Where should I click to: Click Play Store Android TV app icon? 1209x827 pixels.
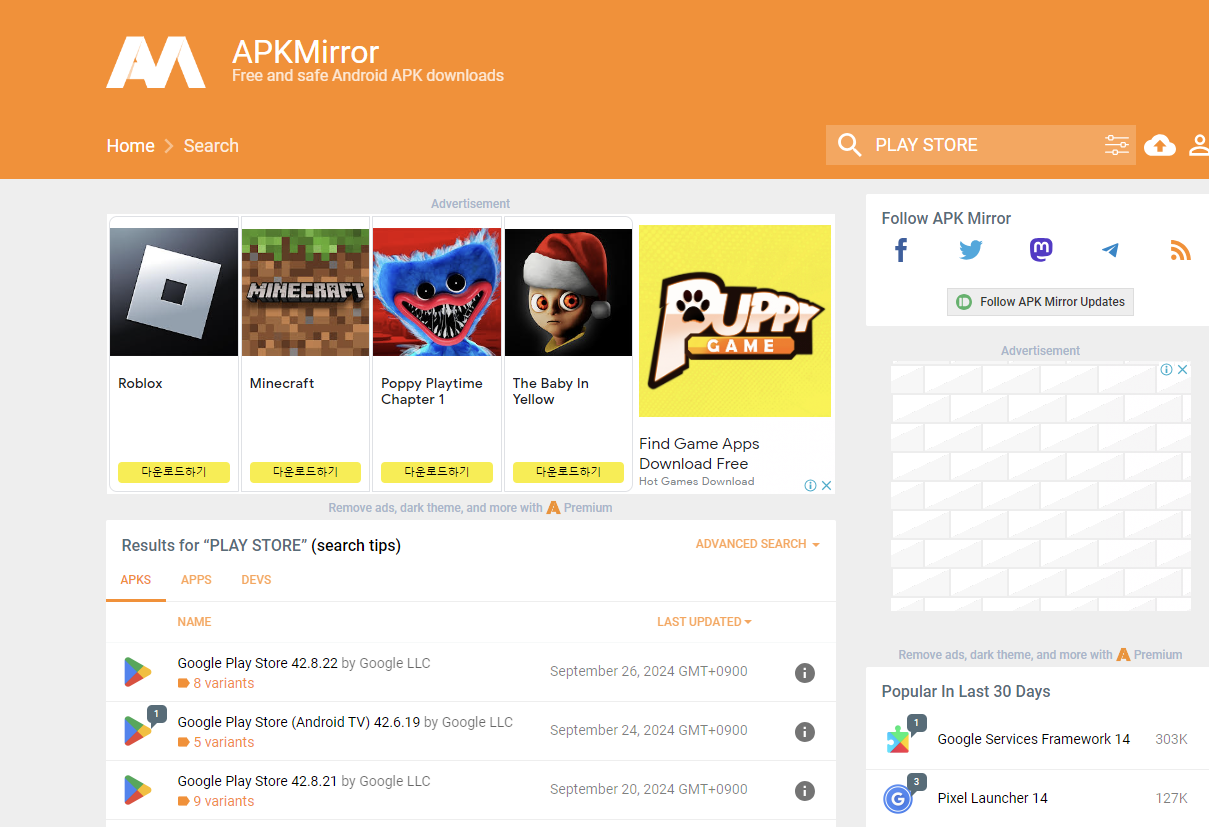(x=137, y=731)
